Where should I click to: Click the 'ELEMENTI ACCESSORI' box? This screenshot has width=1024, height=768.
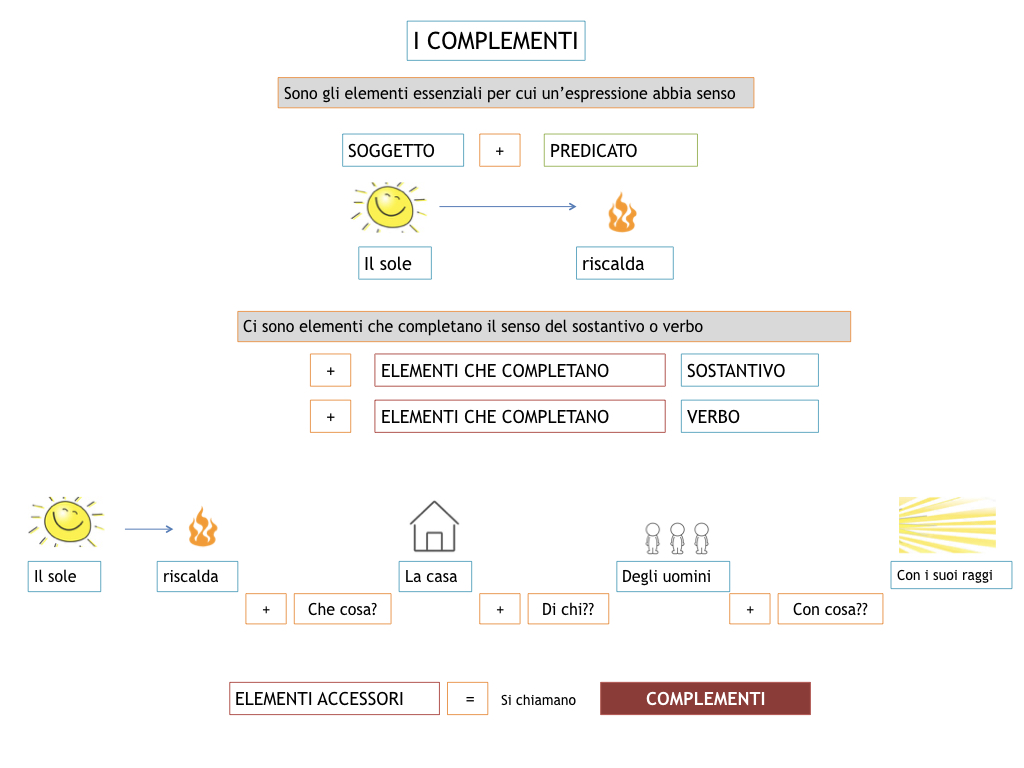click(334, 698)
